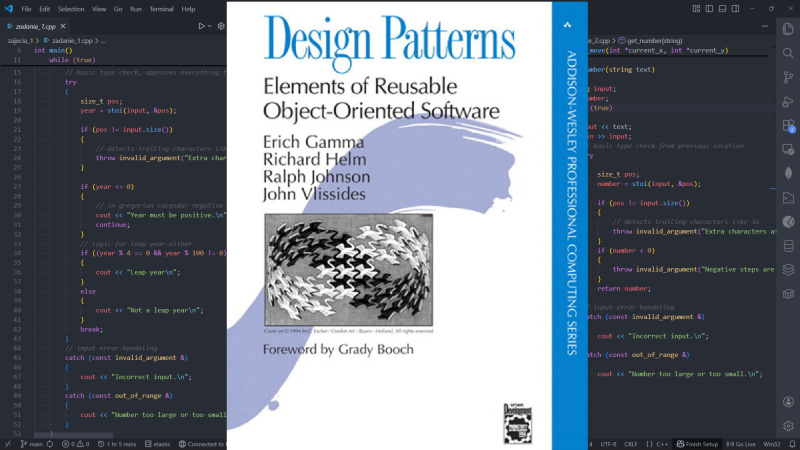This screenshot has width=800, height=450.
Task: Click the VS Code logo icon
Action: pos(9,9)
